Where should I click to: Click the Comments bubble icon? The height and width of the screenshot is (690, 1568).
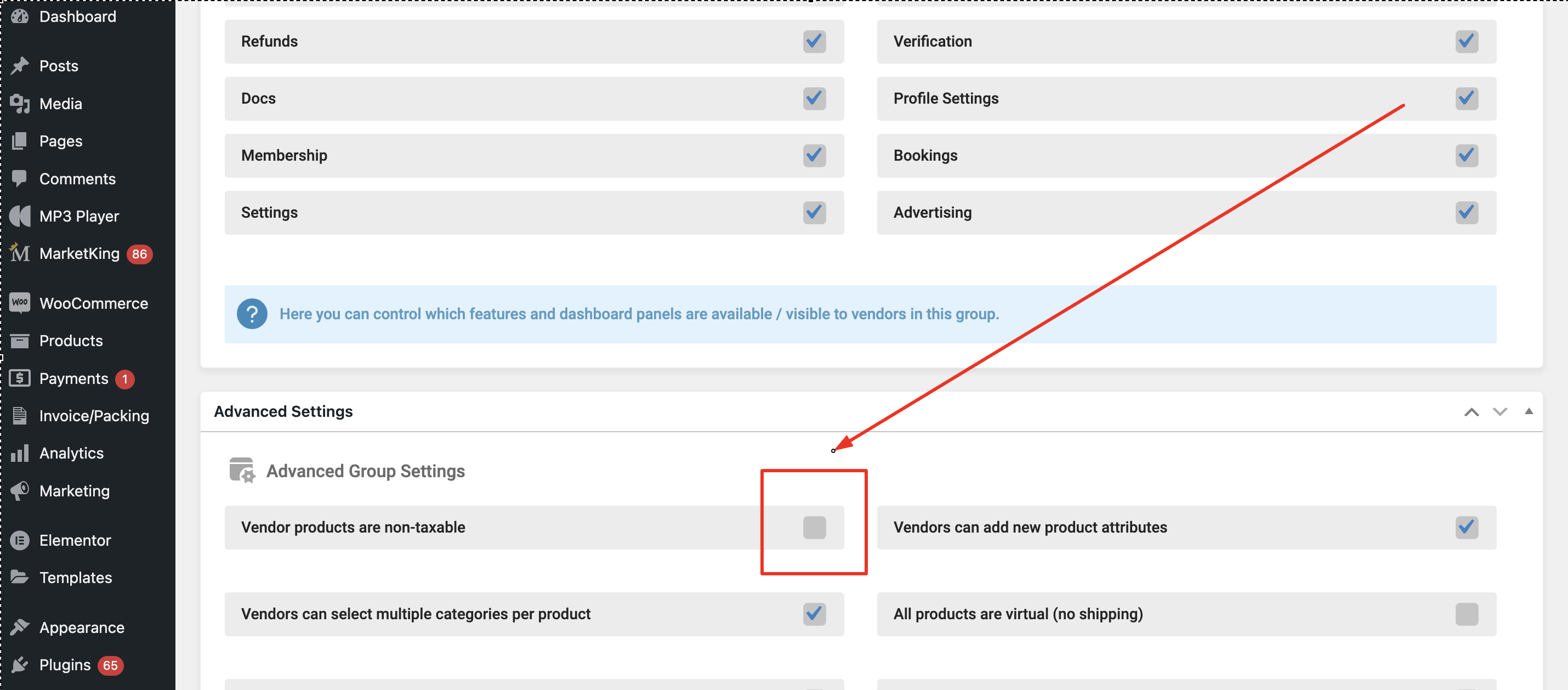tap(20, 178)
